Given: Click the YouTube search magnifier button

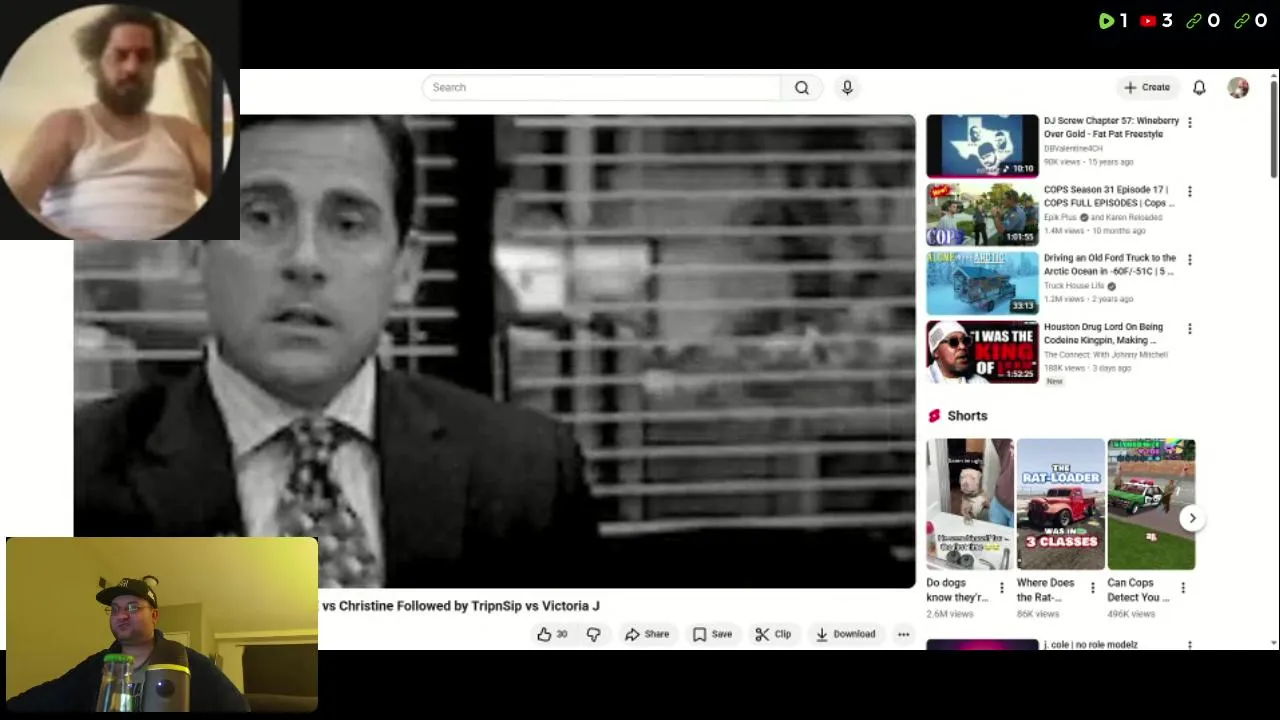Looking at the screenshot, I should click(801, 88).
